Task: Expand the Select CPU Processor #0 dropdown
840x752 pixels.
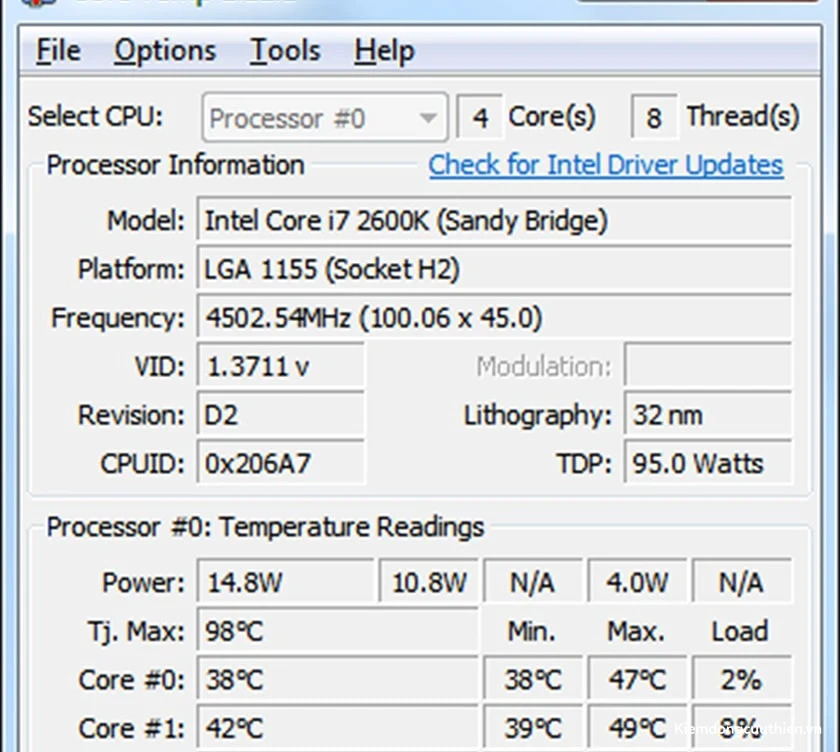Action: pyautogui.click(x=325, y=117)
